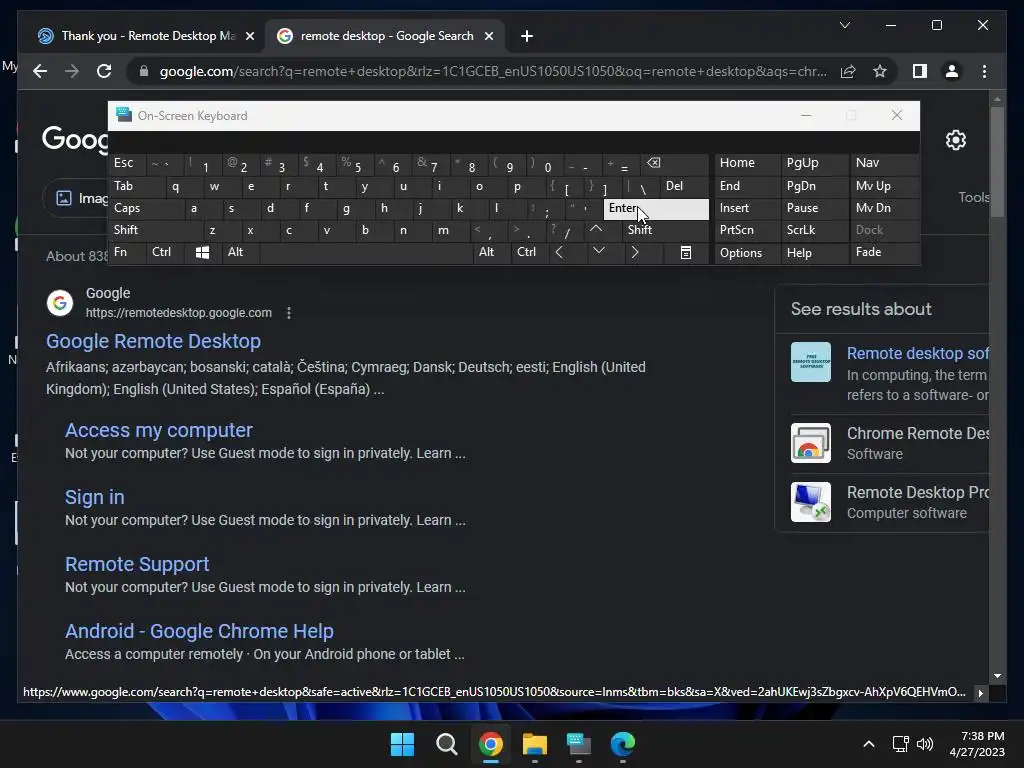Click Del key on On-Screen Keyboard
This screenshot has height=768, width=1024.
[684, 186]
